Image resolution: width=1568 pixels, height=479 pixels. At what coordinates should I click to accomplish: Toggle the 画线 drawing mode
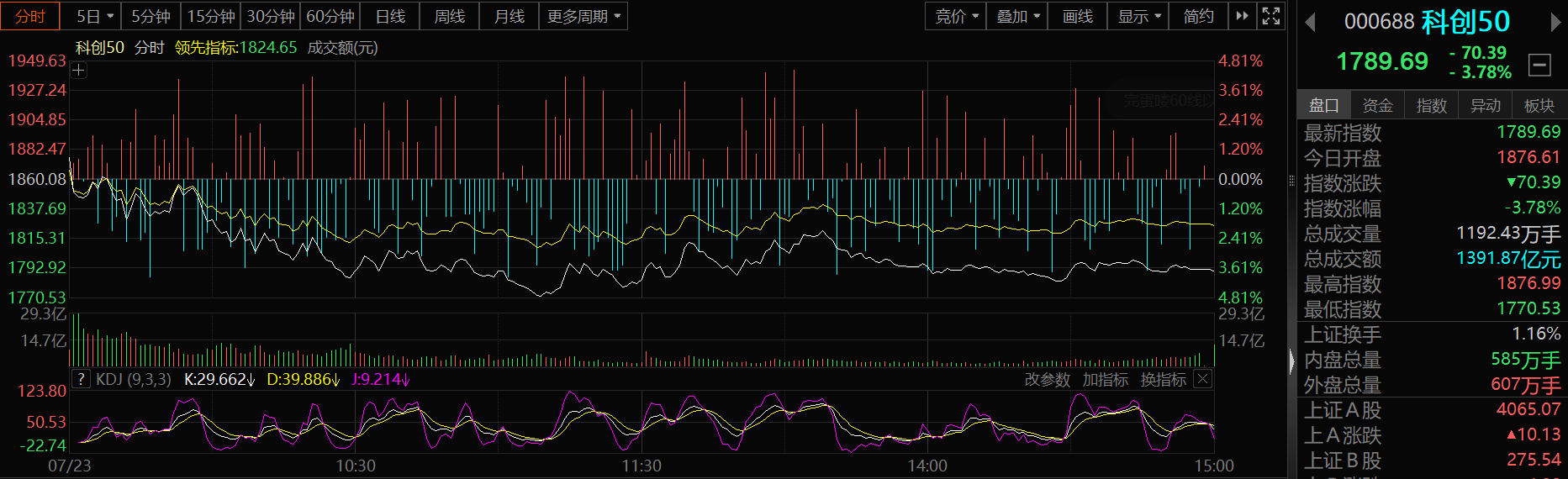pos(1077,16)
